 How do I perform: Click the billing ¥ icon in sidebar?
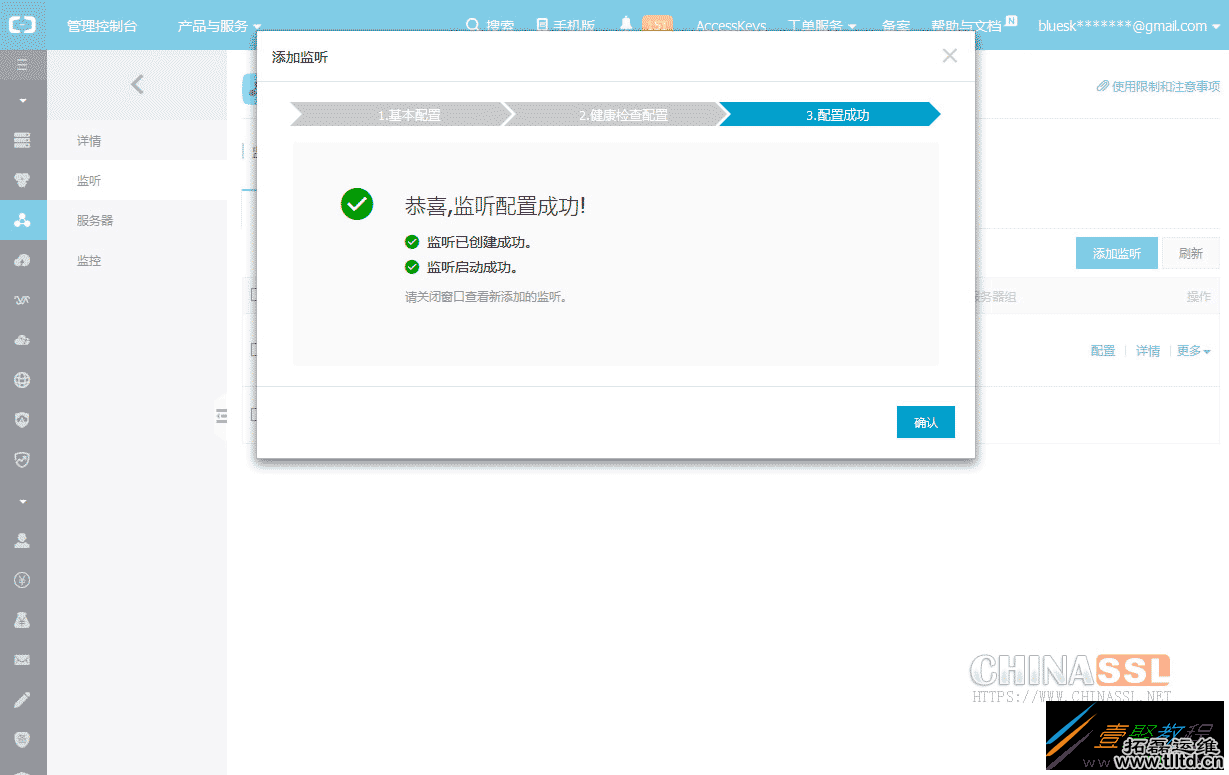22,580
